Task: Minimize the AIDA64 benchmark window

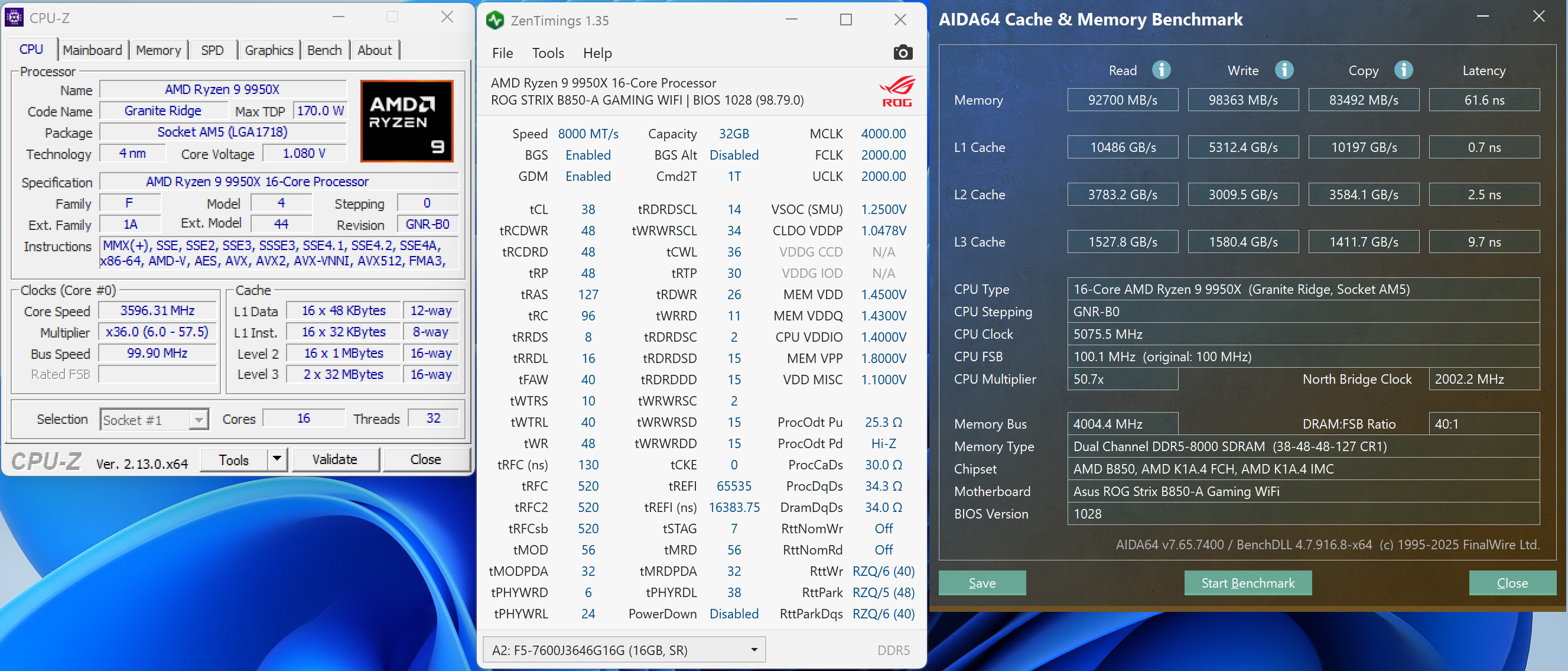Action: [x=1483, y=17]
